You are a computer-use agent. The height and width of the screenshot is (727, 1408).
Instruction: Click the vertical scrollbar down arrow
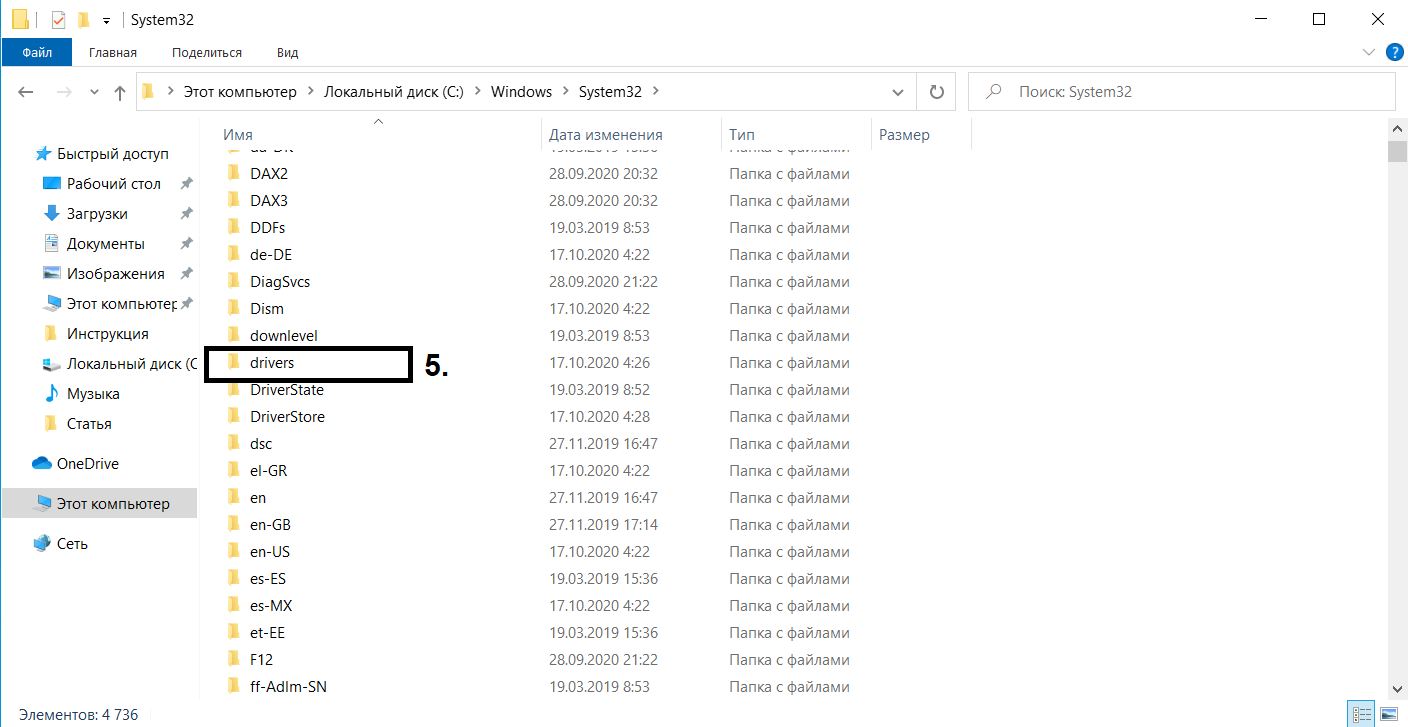click(x=1397, y=687)
